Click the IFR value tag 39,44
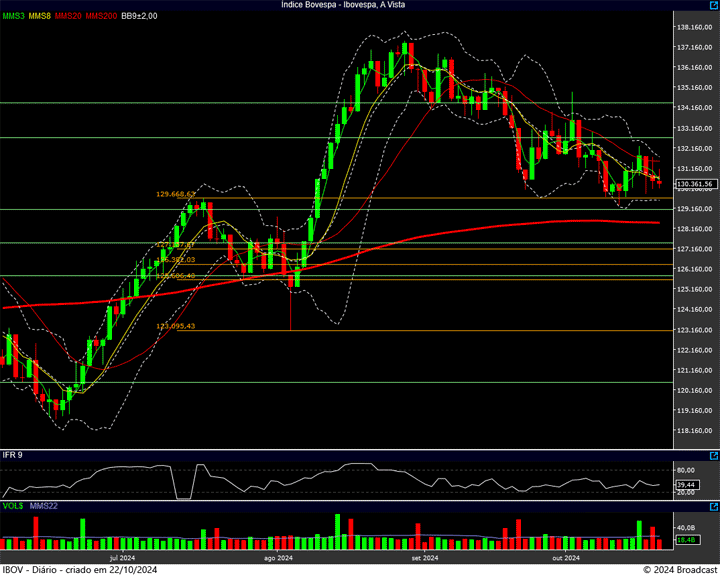 686,484
